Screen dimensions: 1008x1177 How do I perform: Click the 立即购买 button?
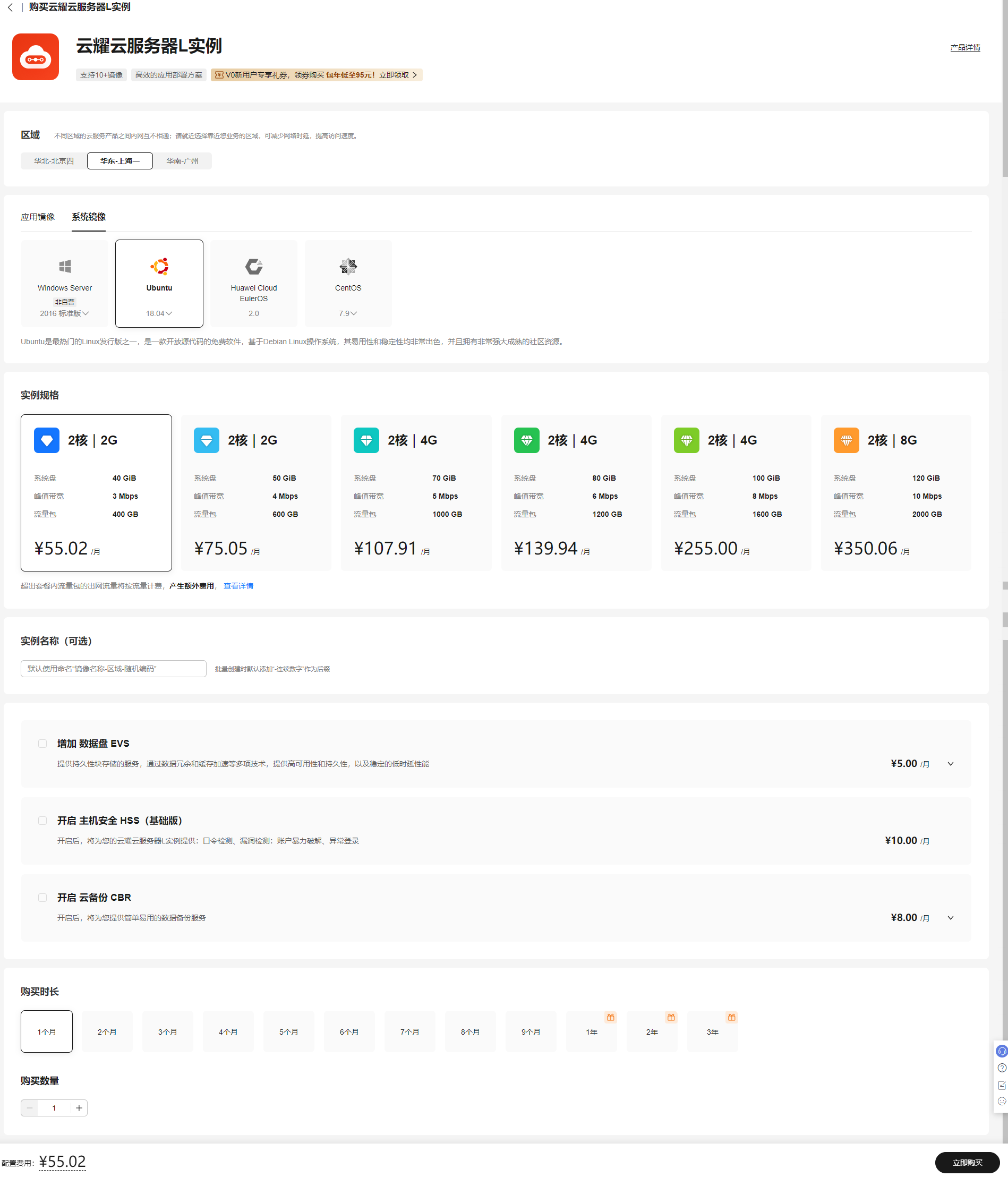click(x=967, y=1163)
